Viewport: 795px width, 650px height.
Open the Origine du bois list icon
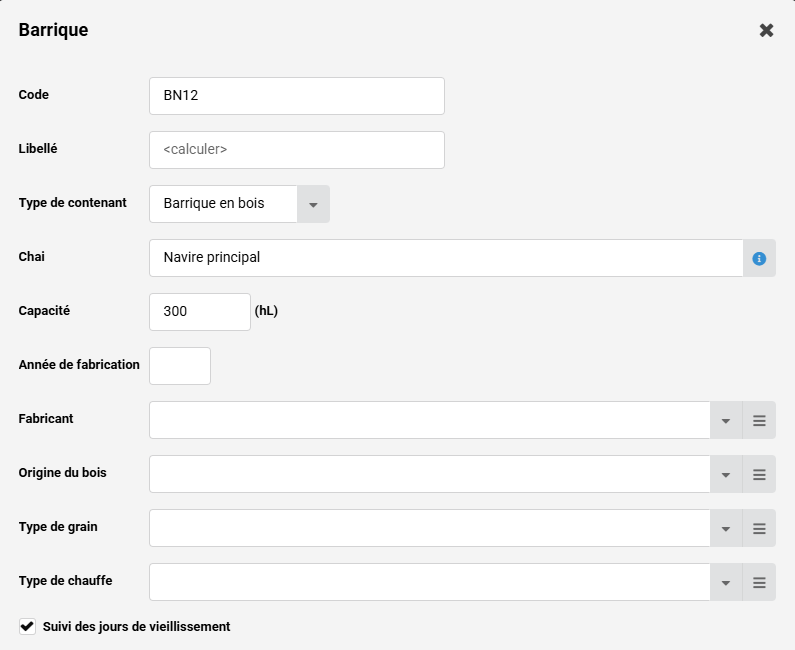(x=759, y=474)
